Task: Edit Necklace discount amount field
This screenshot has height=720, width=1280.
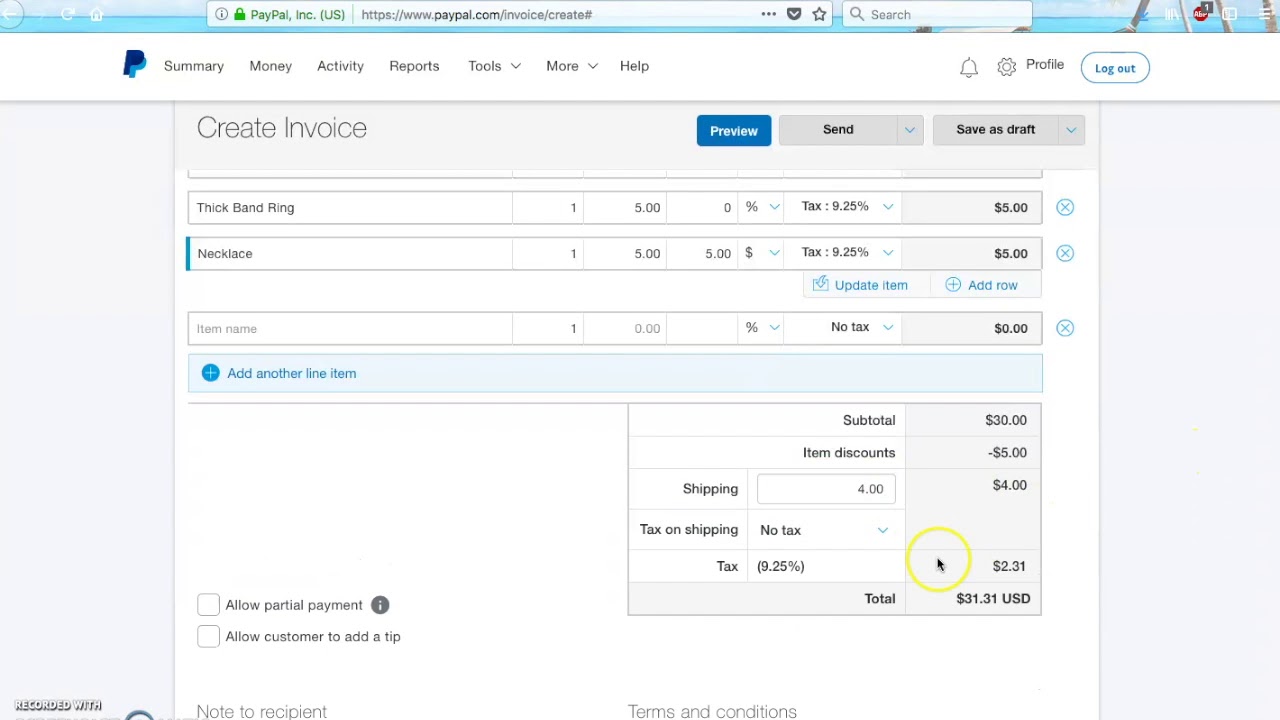Action: [x=703, y=253]
